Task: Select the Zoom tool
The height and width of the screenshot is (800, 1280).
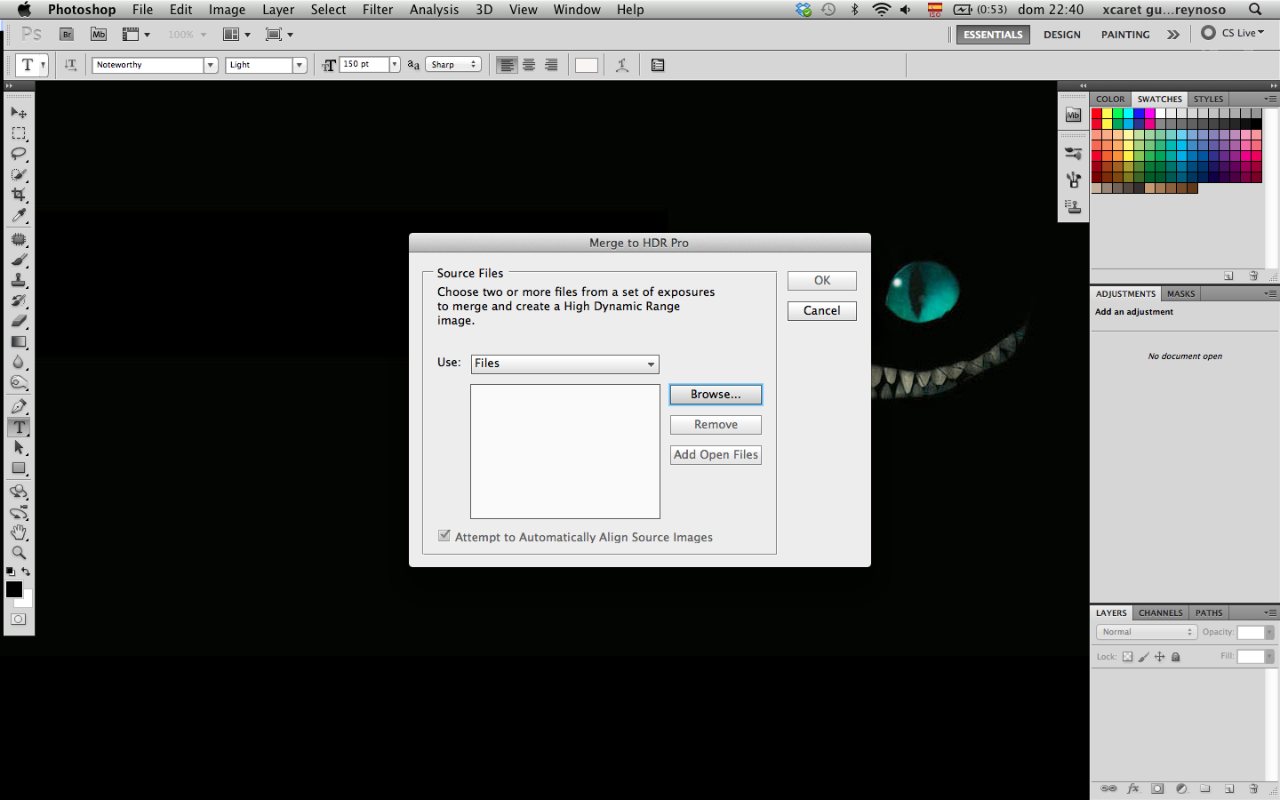Action: point(19,553)
